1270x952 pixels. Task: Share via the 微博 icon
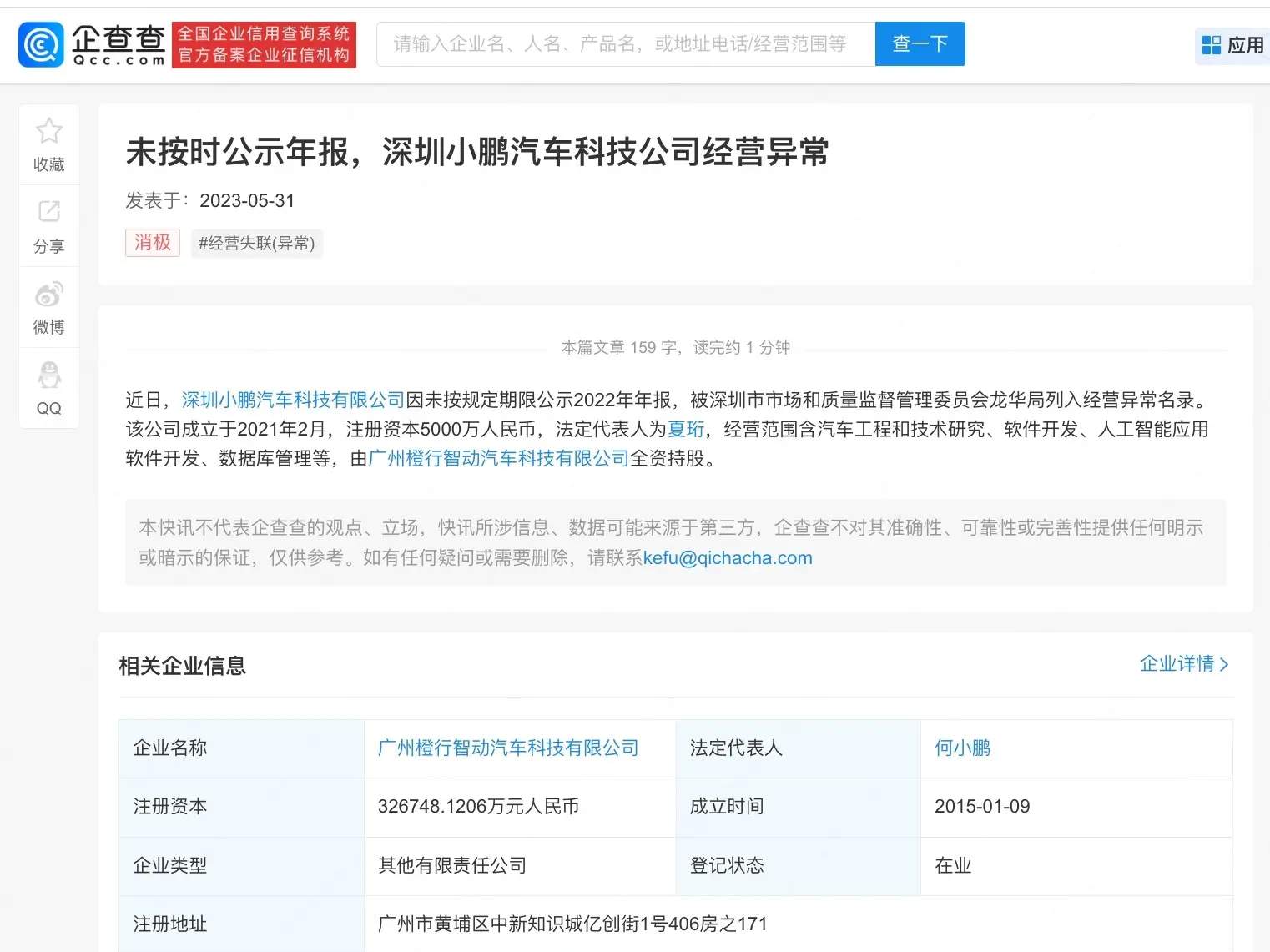[49, 294]
